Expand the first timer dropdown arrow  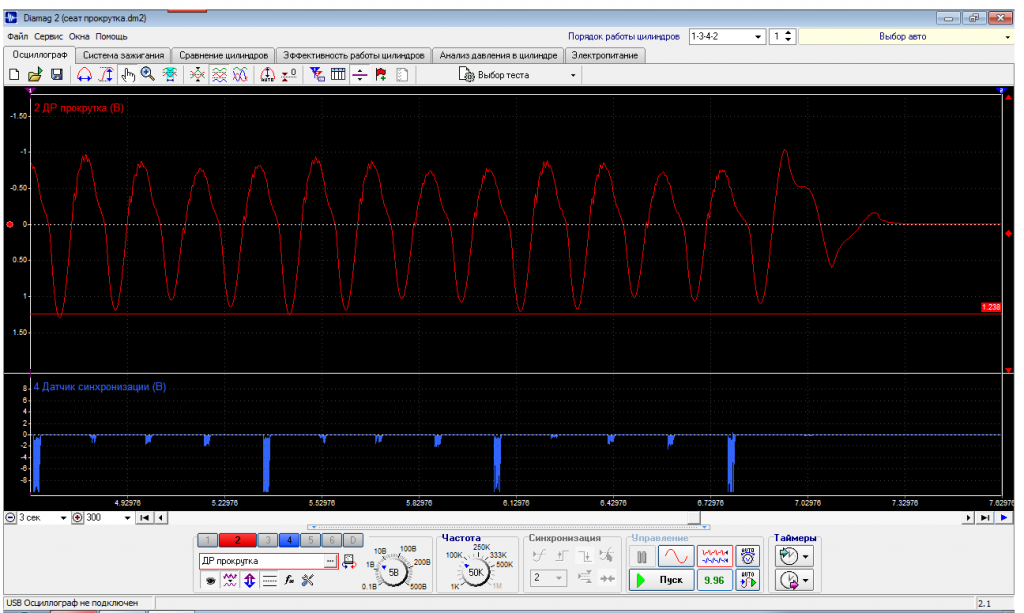tap(806, 557)
